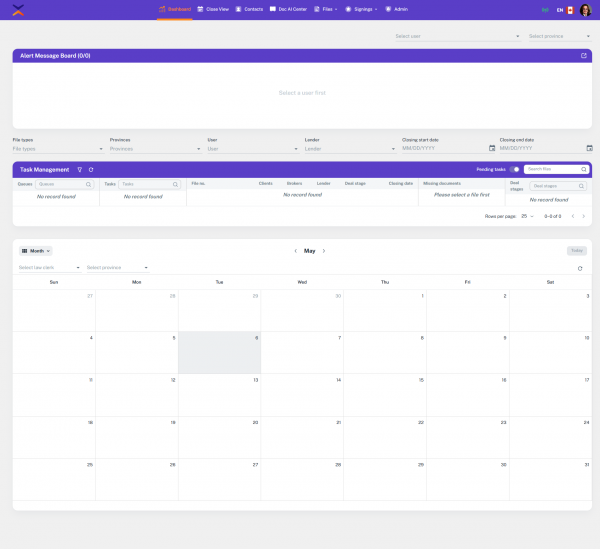Viewport: 600px width, 549px height.
Task: Change the calendar Month view dropdown
Action: pos(36,251)
